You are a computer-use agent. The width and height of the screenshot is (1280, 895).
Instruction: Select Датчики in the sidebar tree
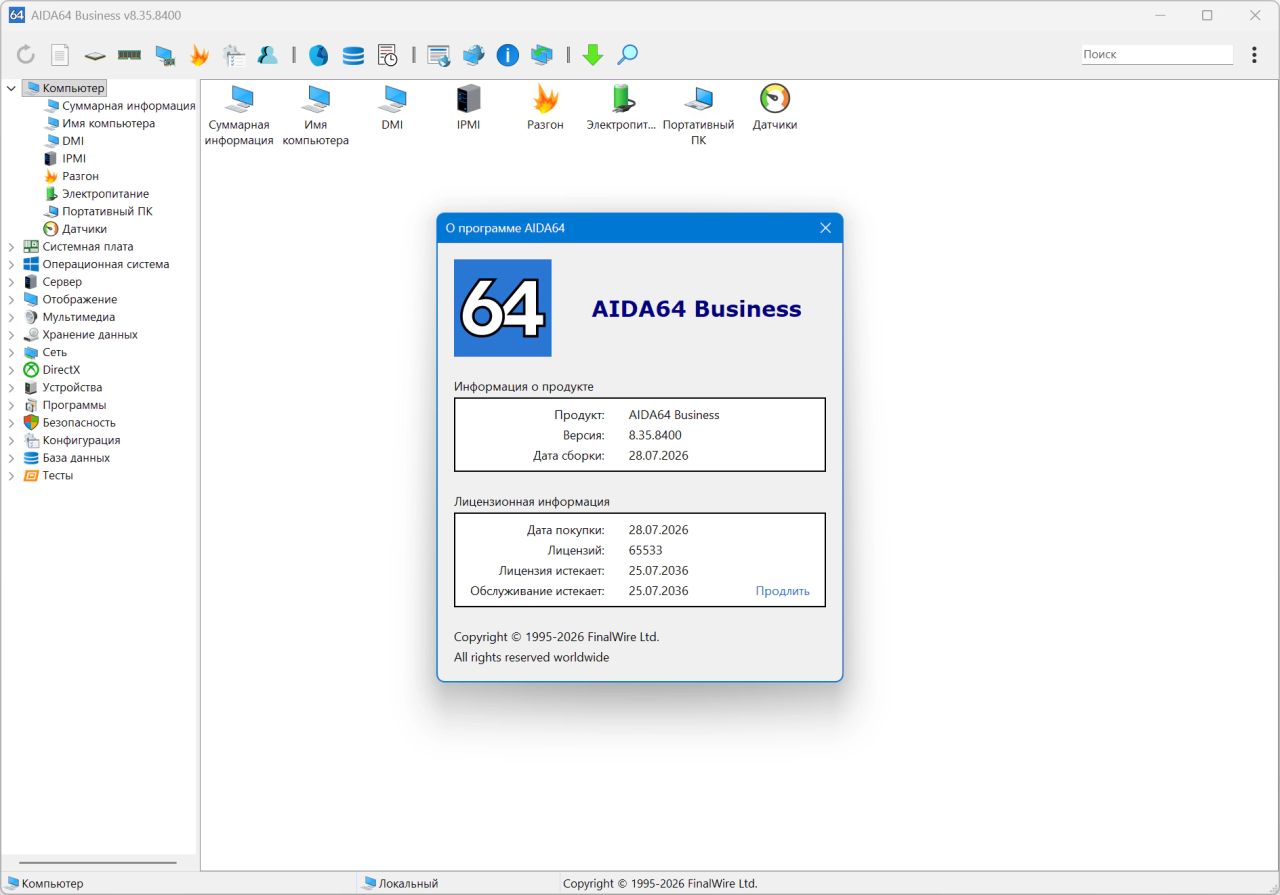pyautogui.click(x=84, y=229)
